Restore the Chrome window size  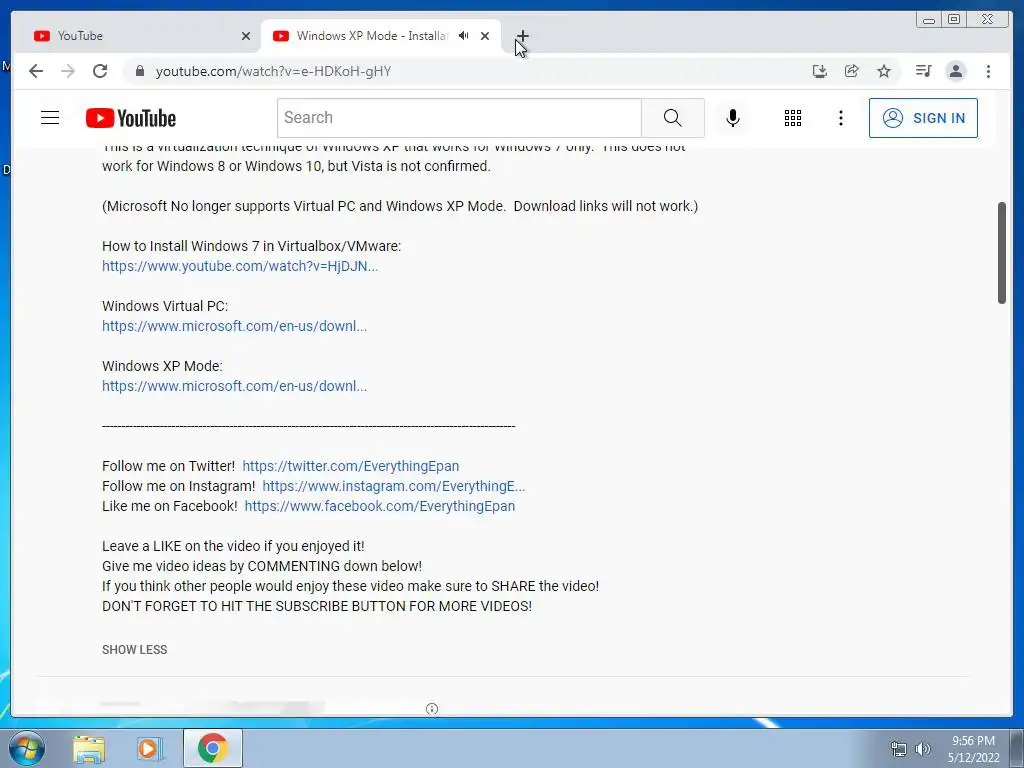point(953,20)
